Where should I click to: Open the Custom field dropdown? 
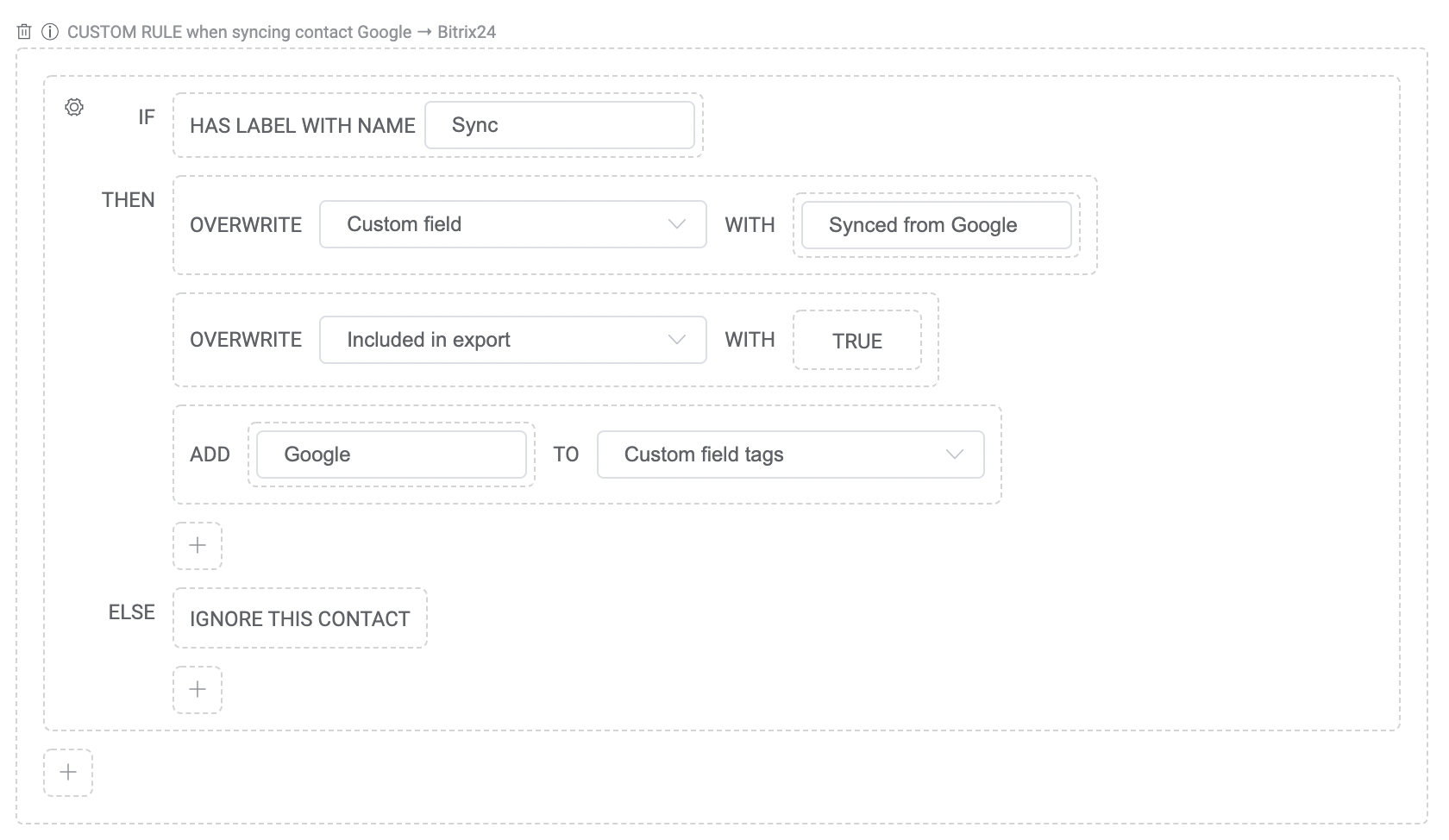(x=512, y=224)
